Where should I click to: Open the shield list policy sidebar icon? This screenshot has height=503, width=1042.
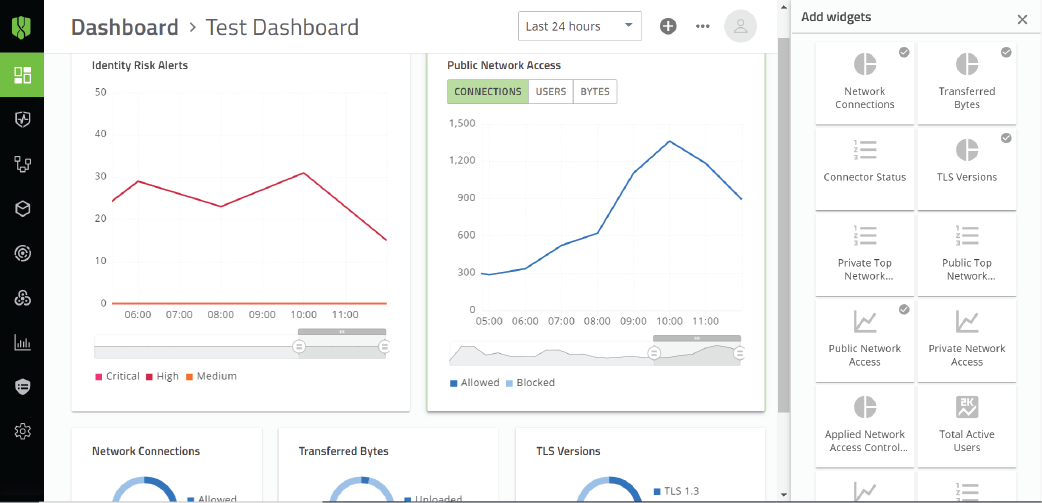(22, 387)
